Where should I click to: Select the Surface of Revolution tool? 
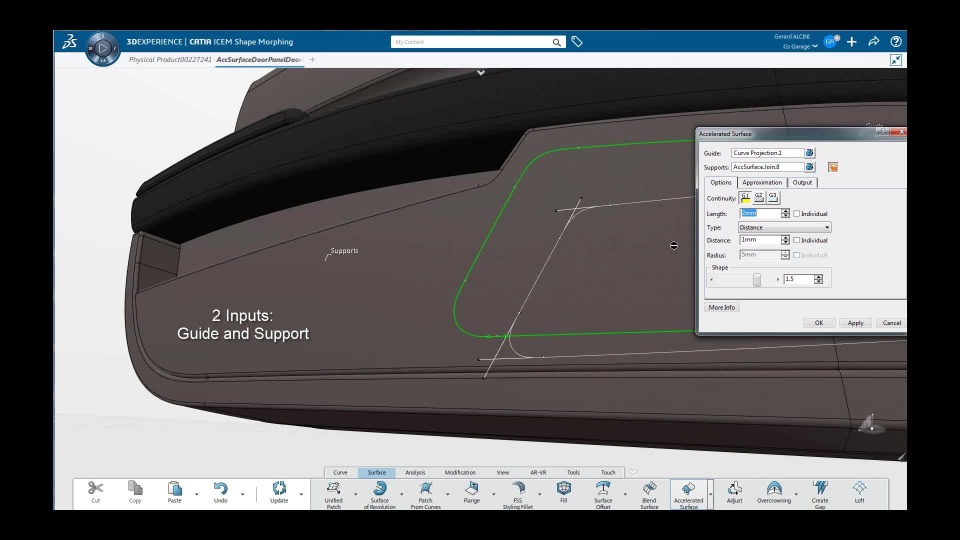pos(380,494)
